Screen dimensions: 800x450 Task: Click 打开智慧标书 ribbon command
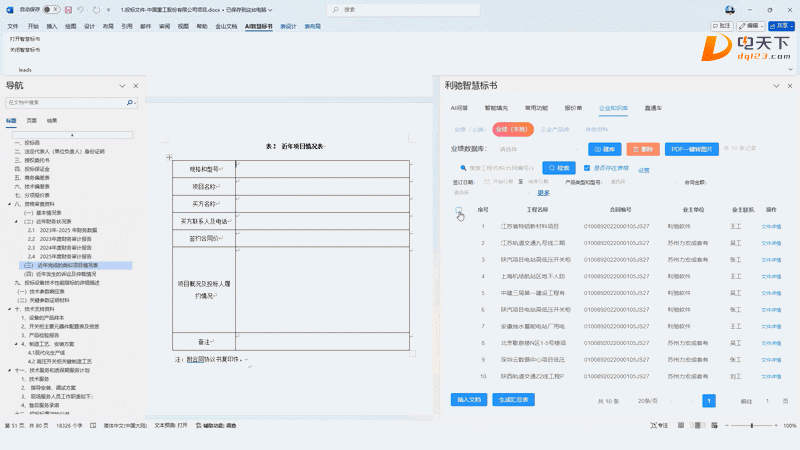click(24, 39)
